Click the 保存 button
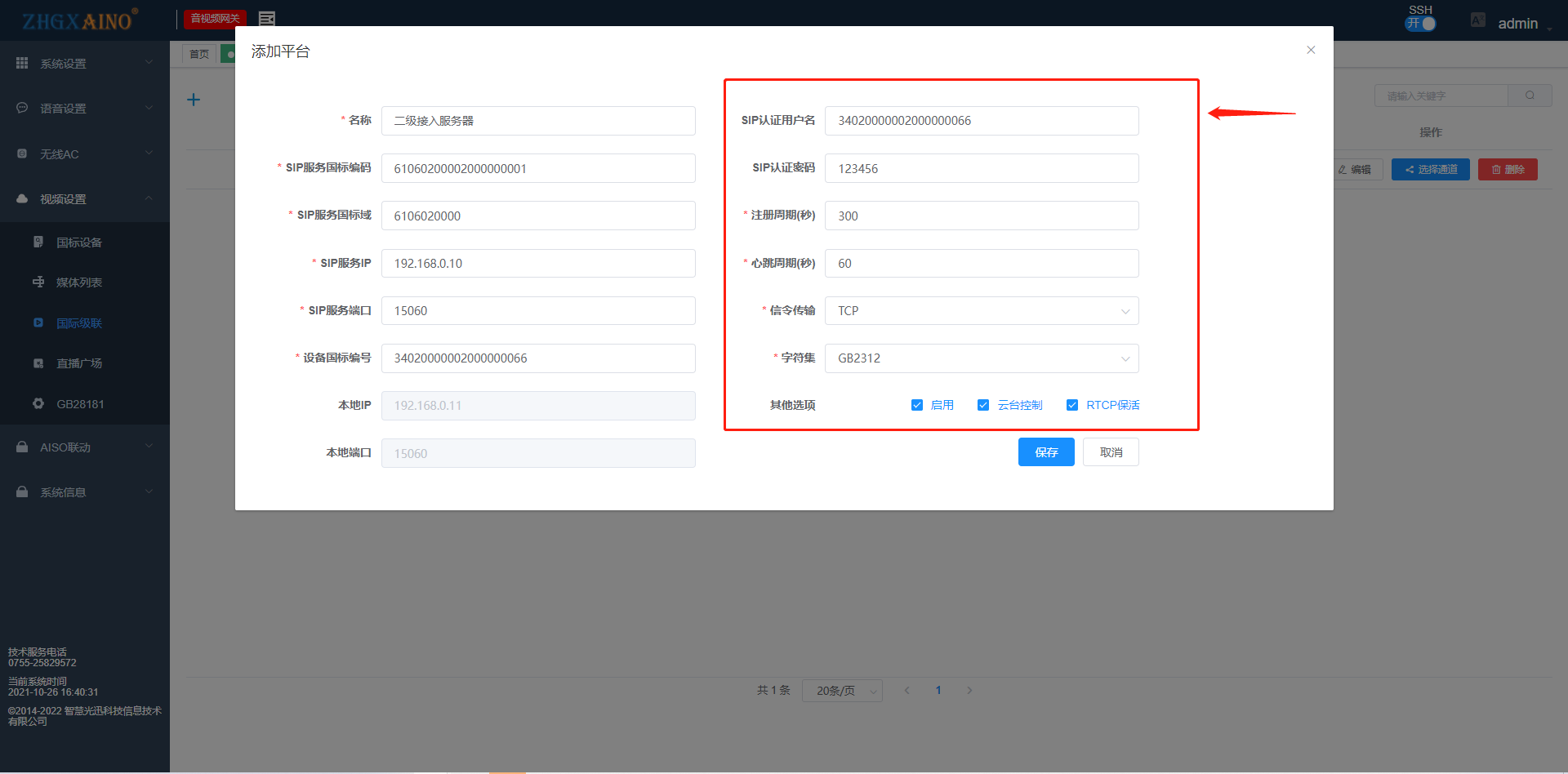Screen dimensions: 1568x774 [1046, 452]
